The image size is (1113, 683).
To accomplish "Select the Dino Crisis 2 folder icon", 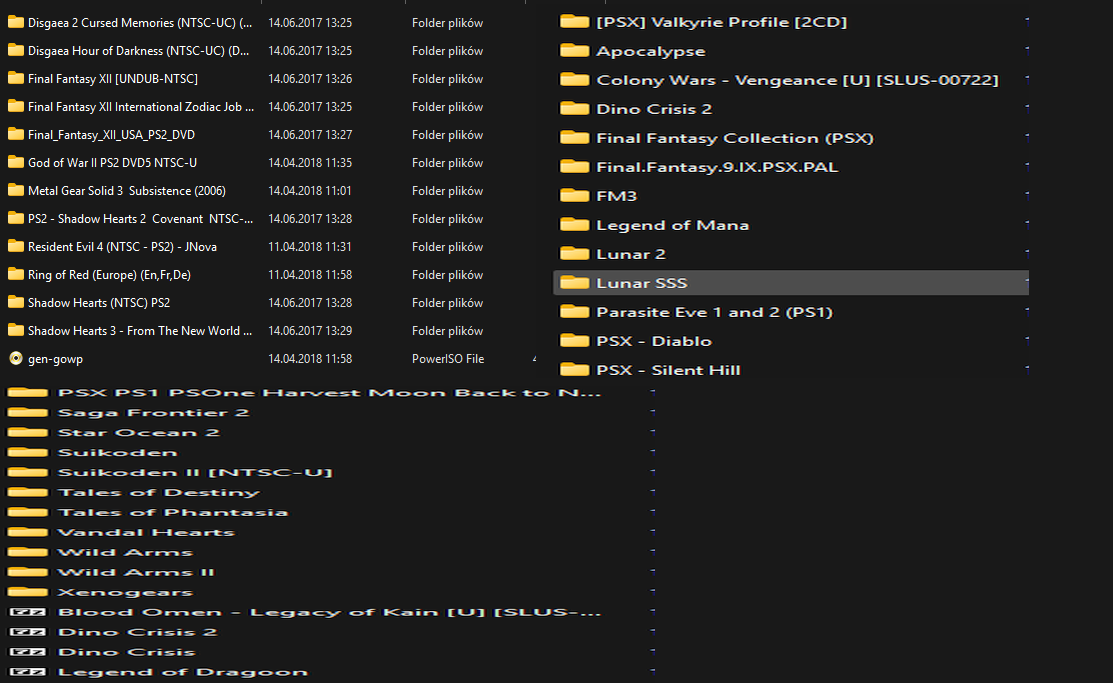I will 574,109.
